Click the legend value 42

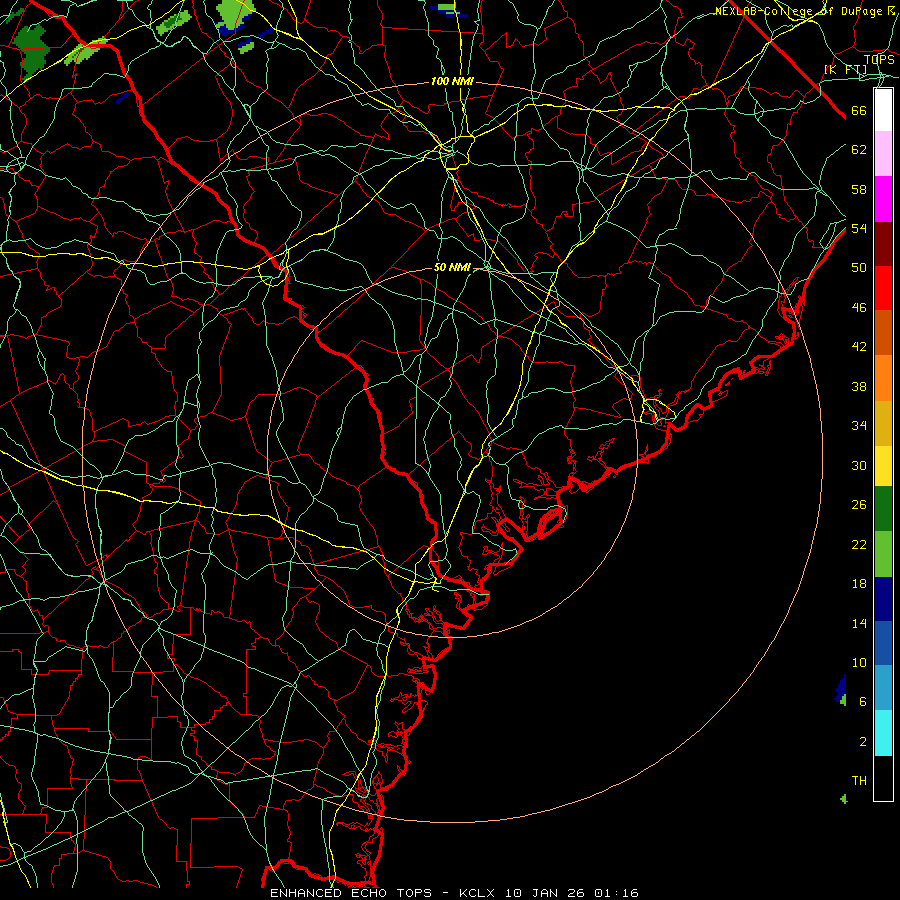pyautogui.click(x=859, y=347)
